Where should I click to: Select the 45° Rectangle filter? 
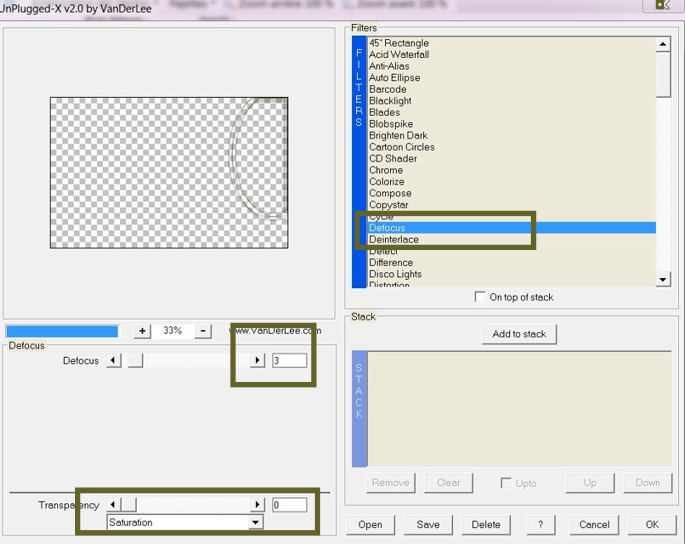[x=399, y=43]
